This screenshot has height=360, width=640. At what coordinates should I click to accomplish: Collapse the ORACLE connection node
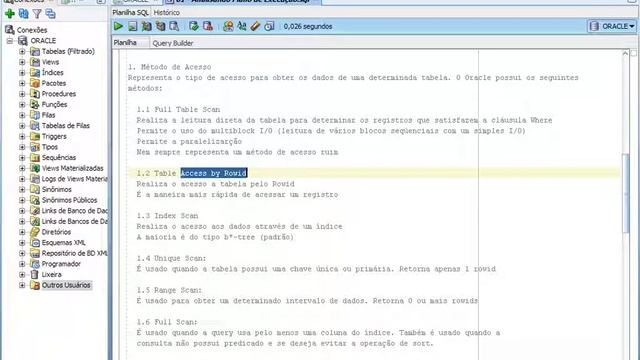pyautogui.click(x=9, y=40)
